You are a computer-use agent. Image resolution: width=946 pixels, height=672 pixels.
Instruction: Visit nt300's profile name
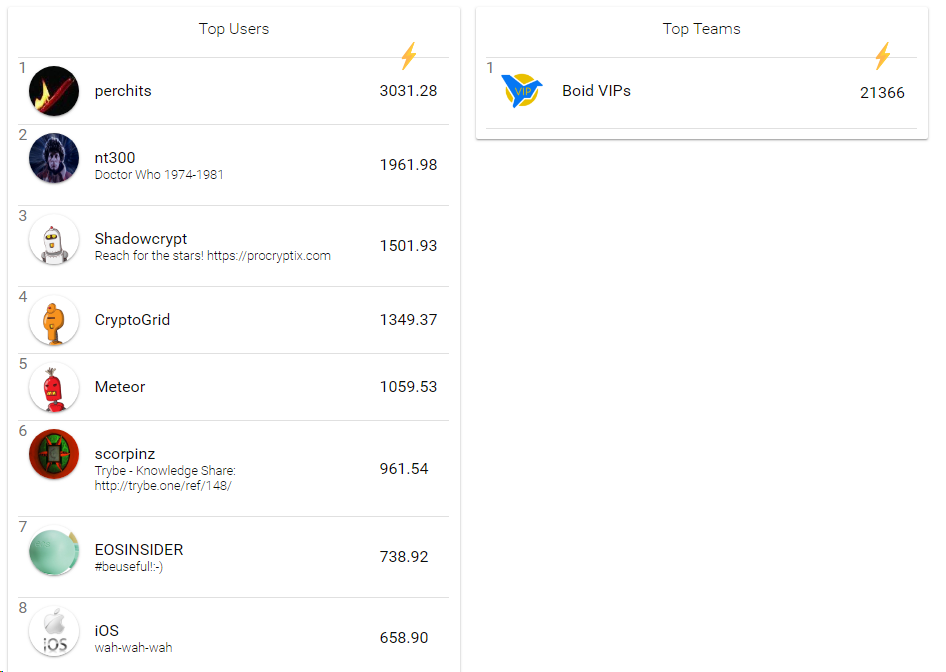pyautogui.click(x=115, y=157)
